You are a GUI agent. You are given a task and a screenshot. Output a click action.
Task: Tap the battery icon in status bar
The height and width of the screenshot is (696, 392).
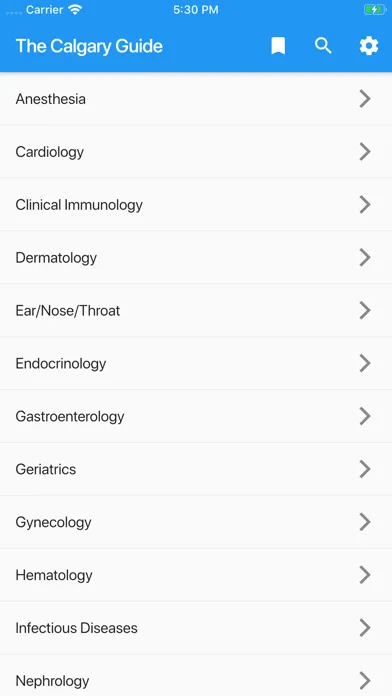pos(375,10)
